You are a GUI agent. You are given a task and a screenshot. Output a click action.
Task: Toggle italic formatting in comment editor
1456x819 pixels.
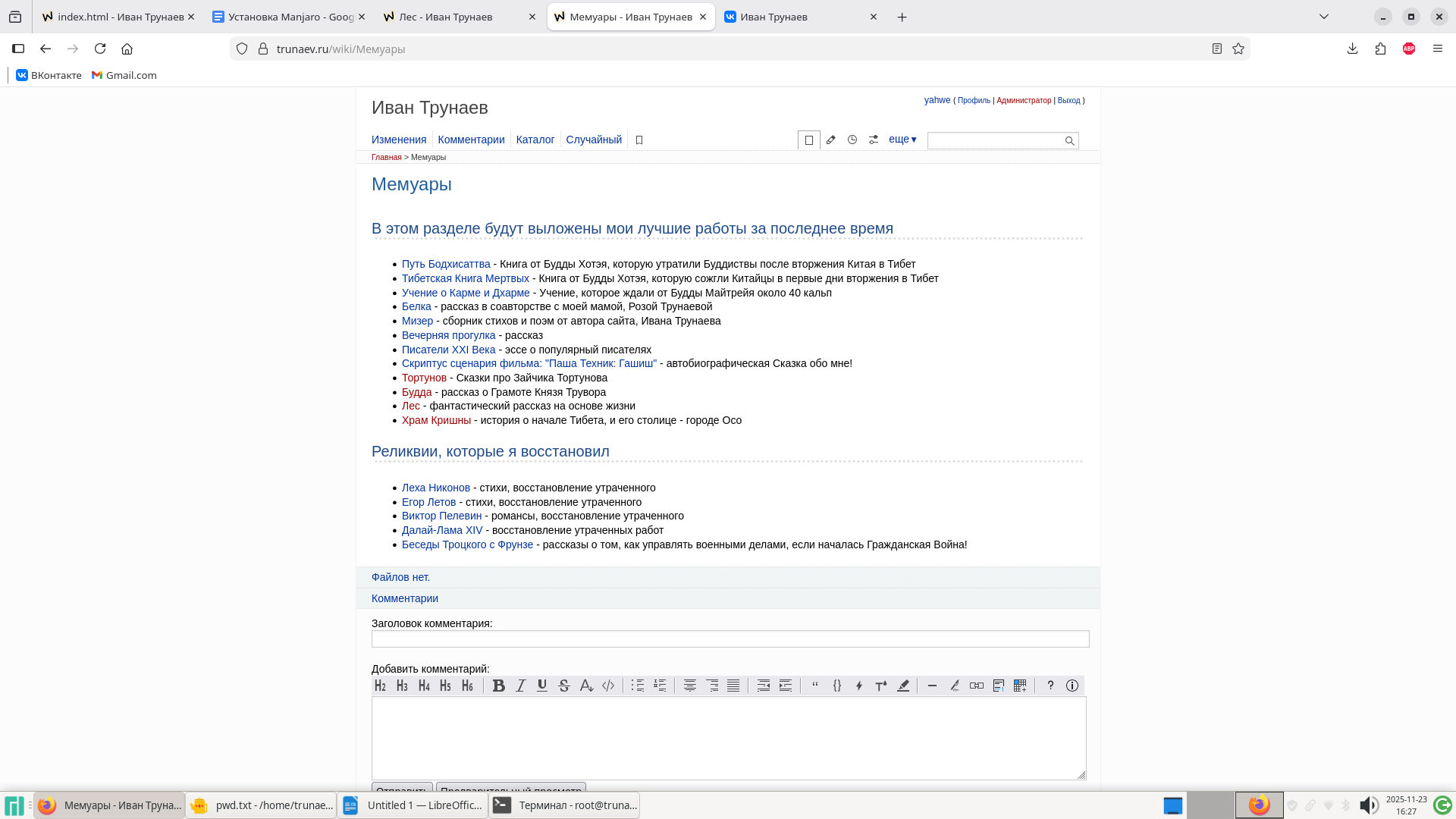[x=520, y=686]
